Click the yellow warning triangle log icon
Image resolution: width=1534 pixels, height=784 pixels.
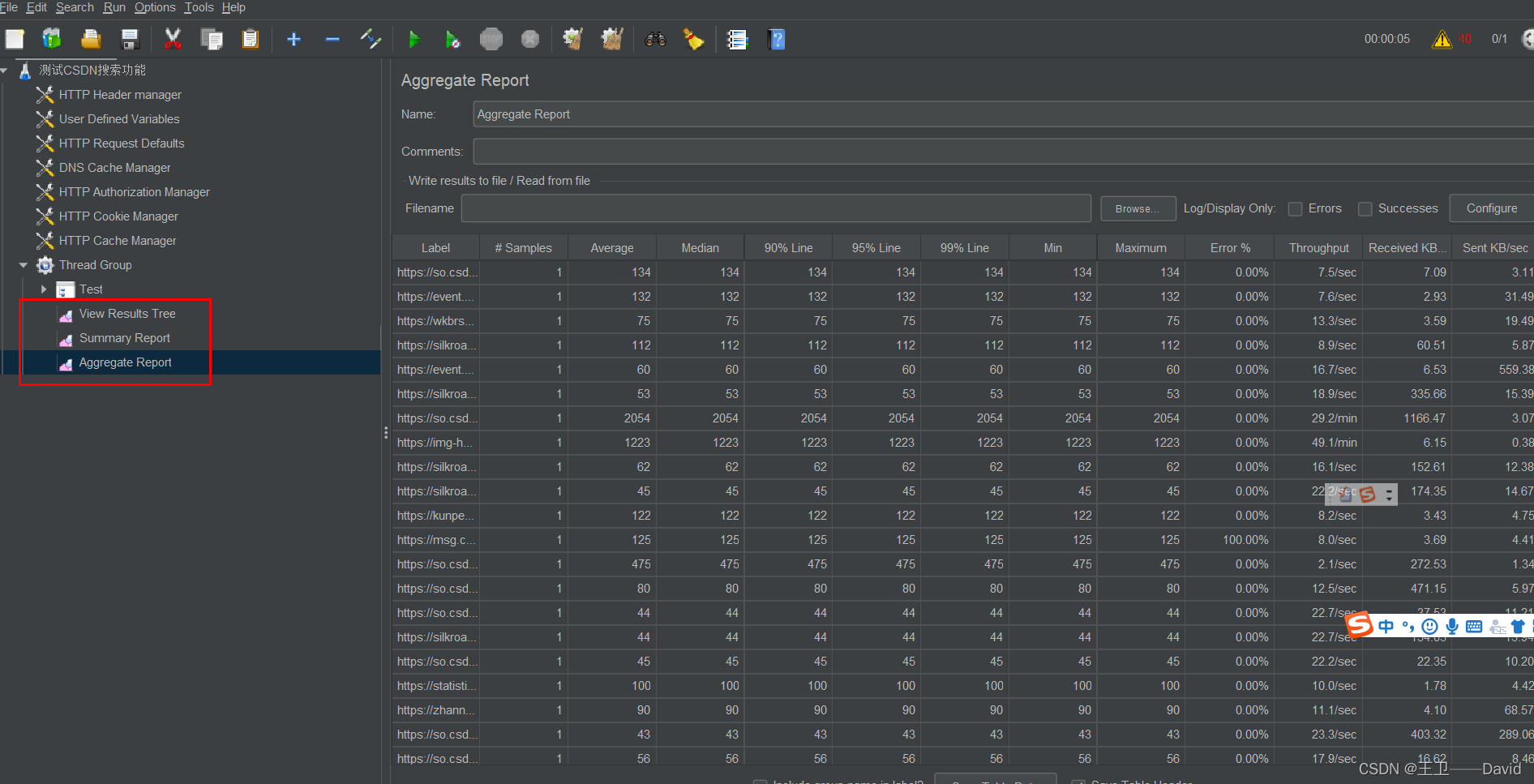(1442, 39)
